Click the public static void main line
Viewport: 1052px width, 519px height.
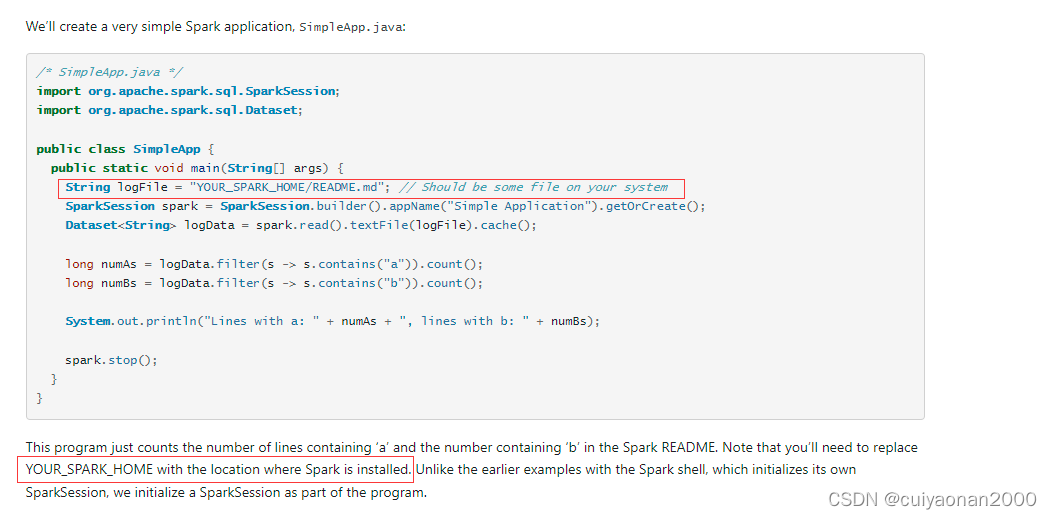pyautogui.click(x=197, y=168)
